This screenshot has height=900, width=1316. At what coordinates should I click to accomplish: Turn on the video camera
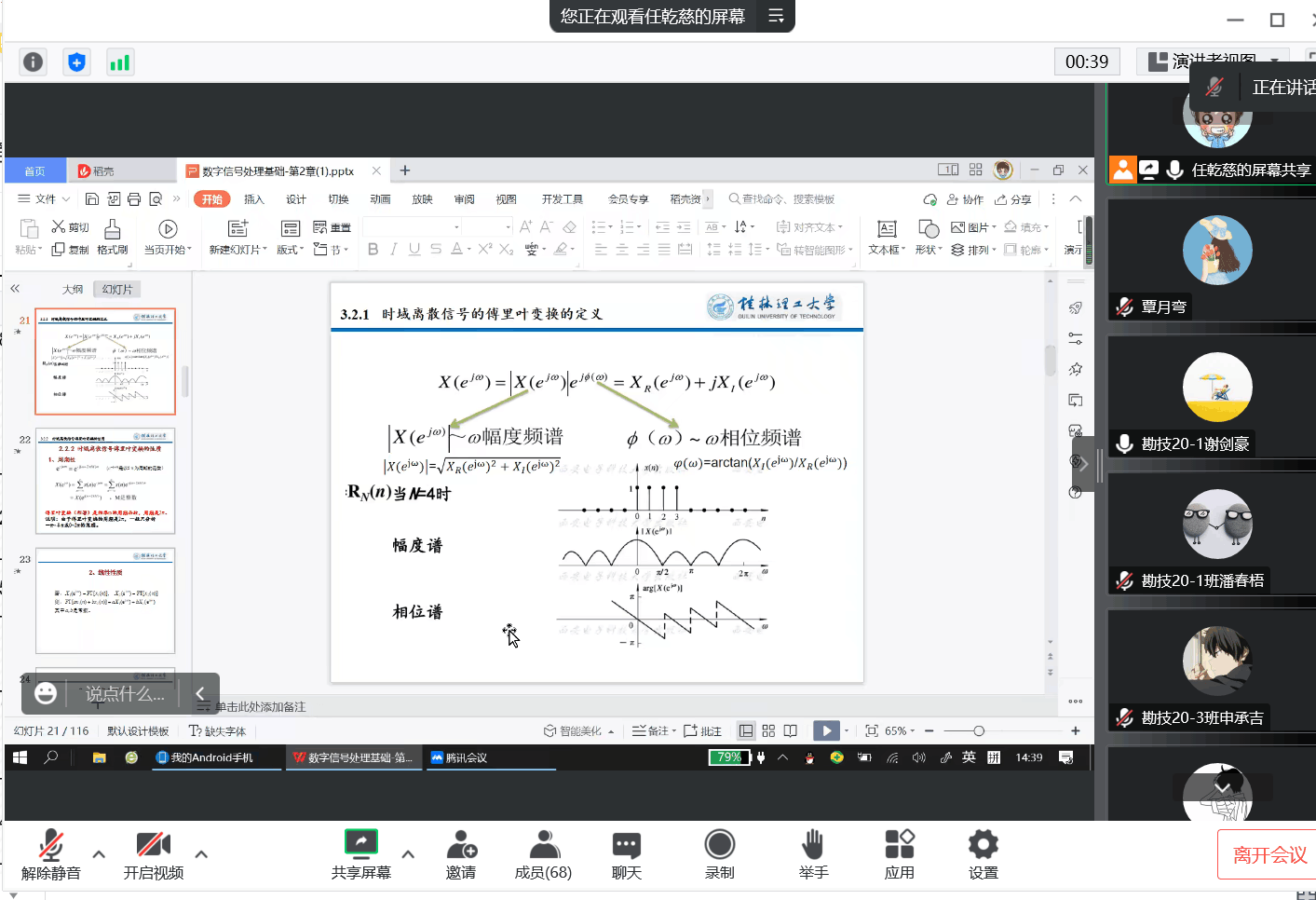(153, 844)
